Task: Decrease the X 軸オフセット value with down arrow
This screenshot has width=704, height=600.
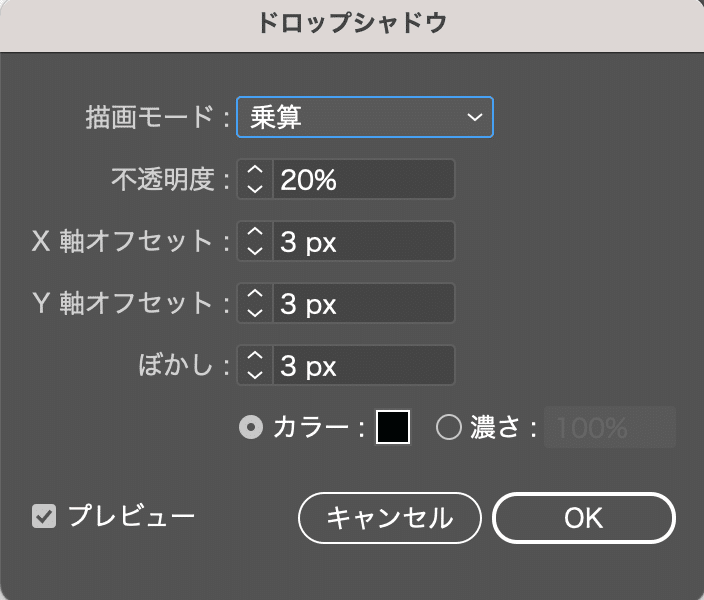Action: coord(255,251)
